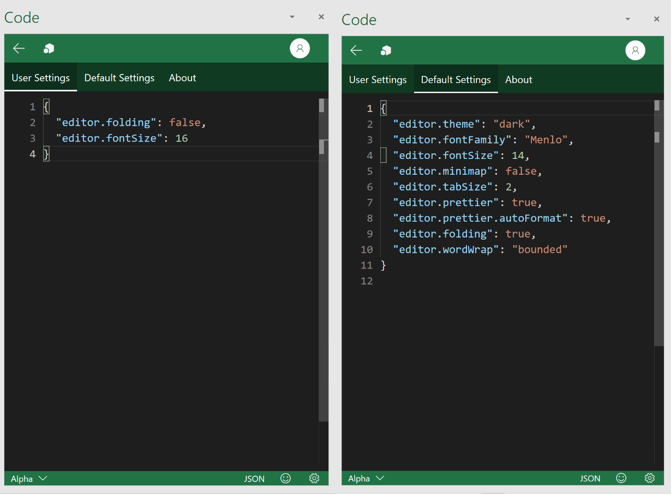
Task: Open the left Code pane options arrow
Action: [292, 17]
